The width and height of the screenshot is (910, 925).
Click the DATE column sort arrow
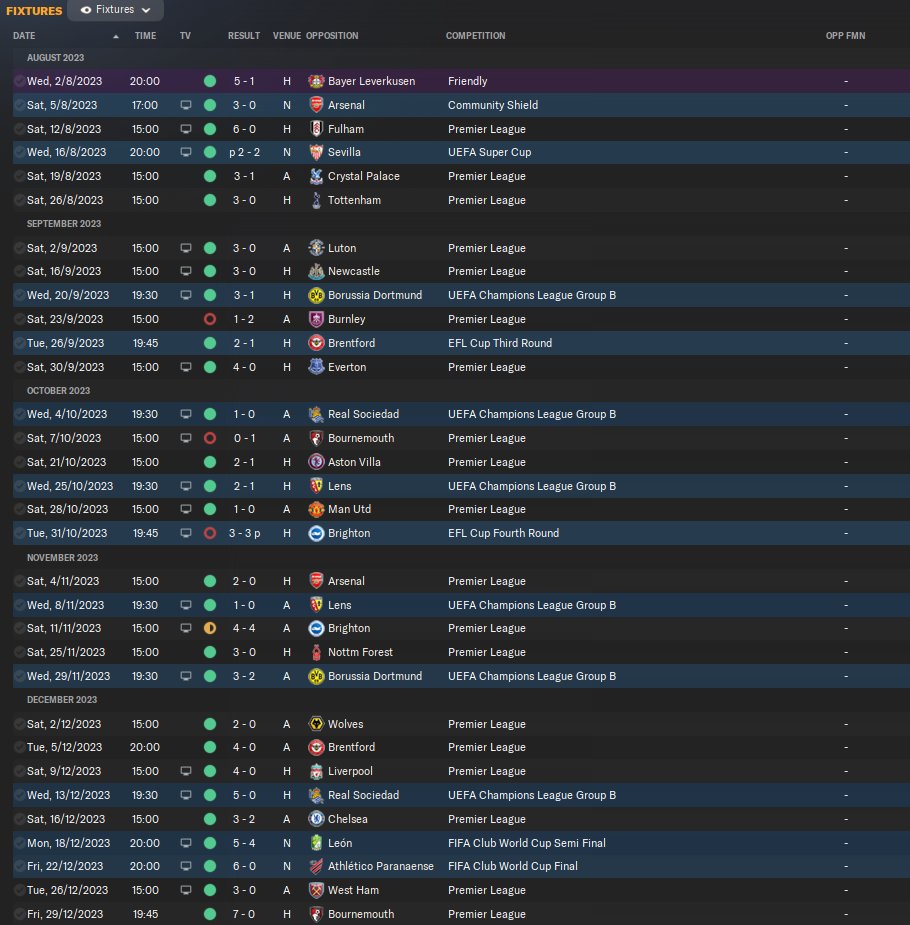(116, 37)
